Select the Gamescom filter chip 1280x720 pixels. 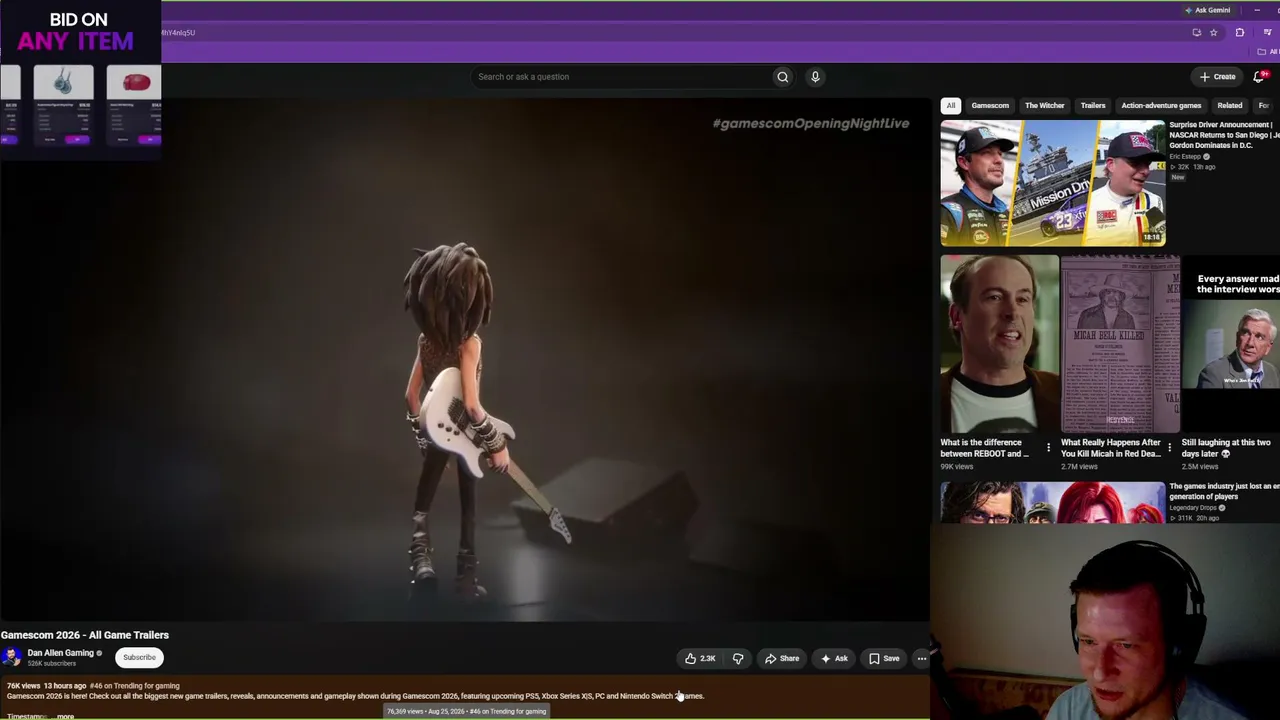[990, 106]
